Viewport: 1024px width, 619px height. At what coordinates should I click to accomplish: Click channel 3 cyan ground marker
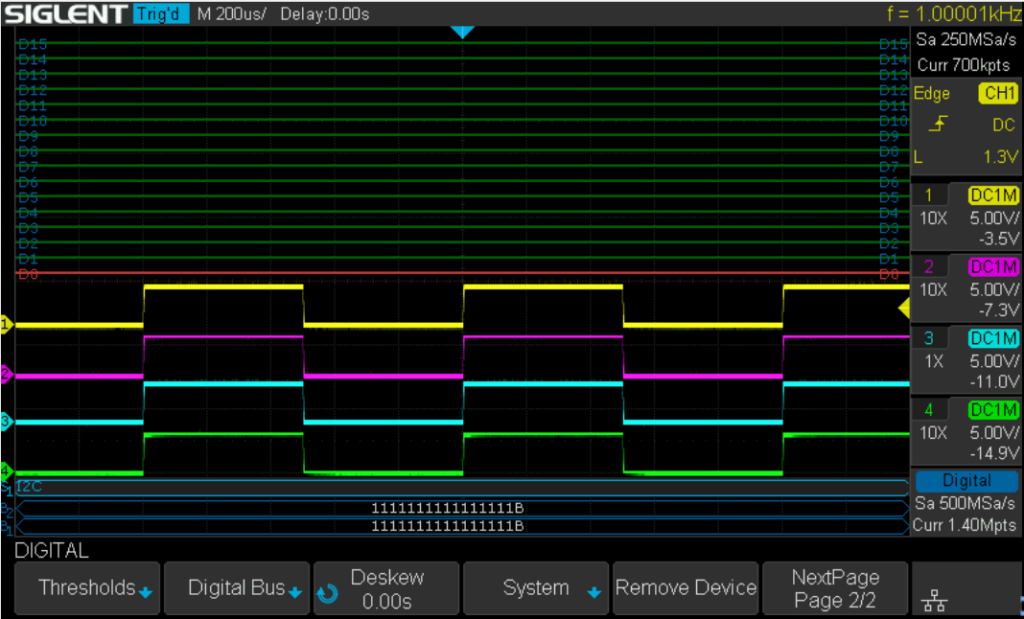[x=5, y=422]
